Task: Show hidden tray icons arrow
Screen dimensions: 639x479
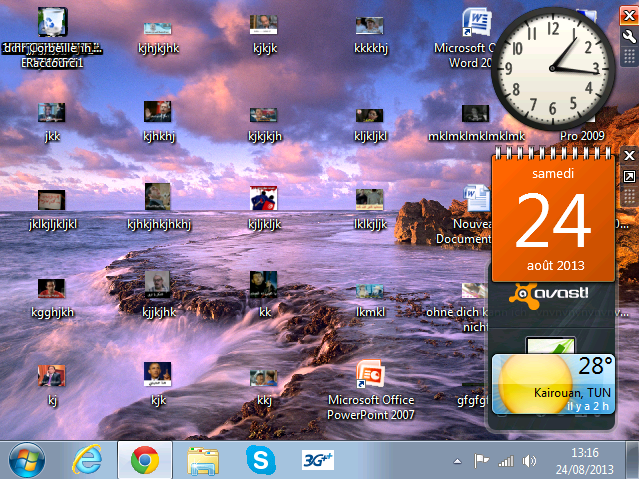Action: click(x=458, y=461)
